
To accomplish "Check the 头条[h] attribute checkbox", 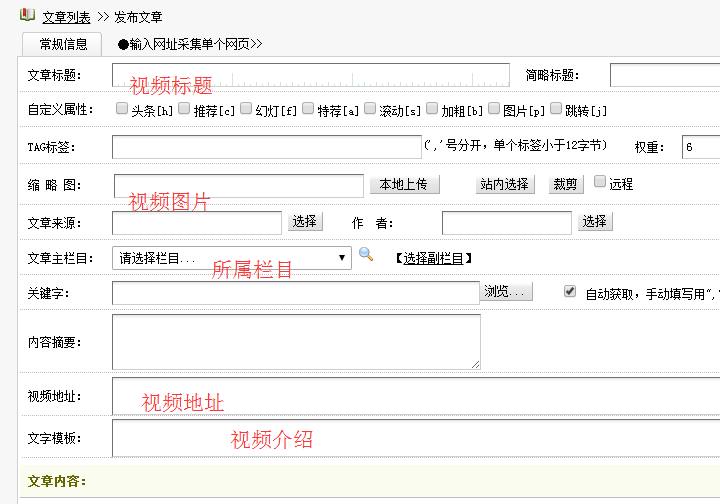I will 122,108.
